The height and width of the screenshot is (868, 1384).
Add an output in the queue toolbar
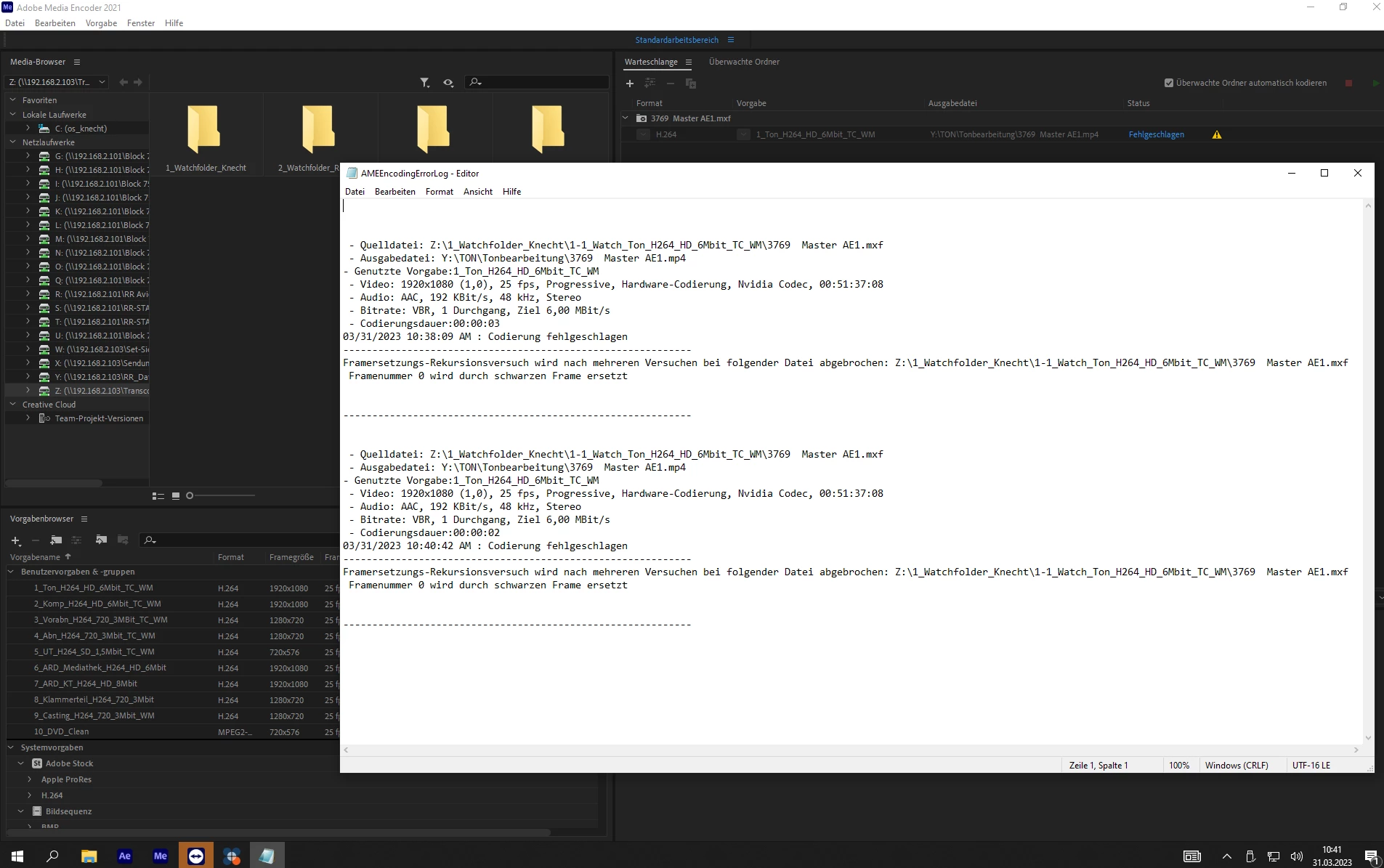[650, 84]
